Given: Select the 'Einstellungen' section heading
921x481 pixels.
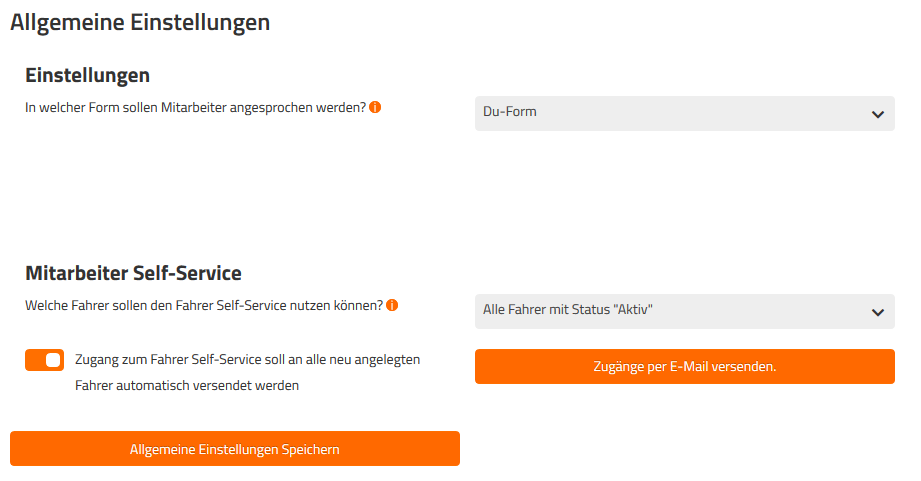Looking at the screenshot, I should click(88, 75).
